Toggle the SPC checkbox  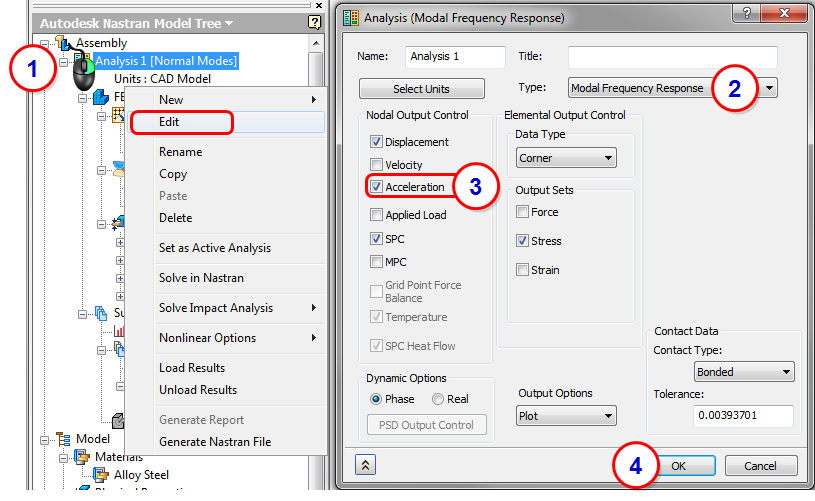[376, 239]
